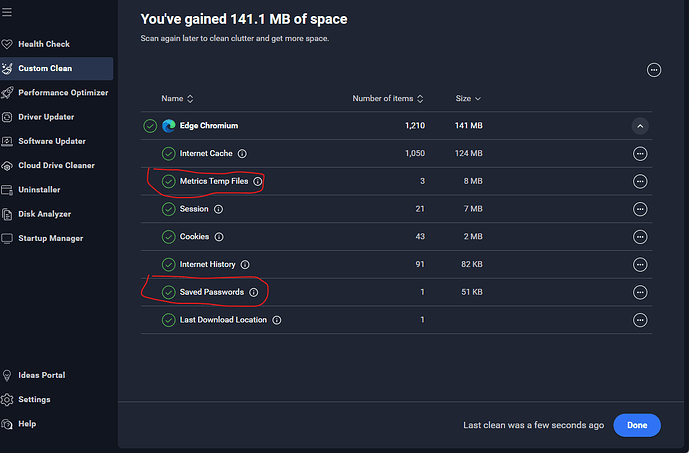The height and width of the screenshot is (453, 689).
Task: Click info icon beside Last Download Location
Action: tap(277, 320)
